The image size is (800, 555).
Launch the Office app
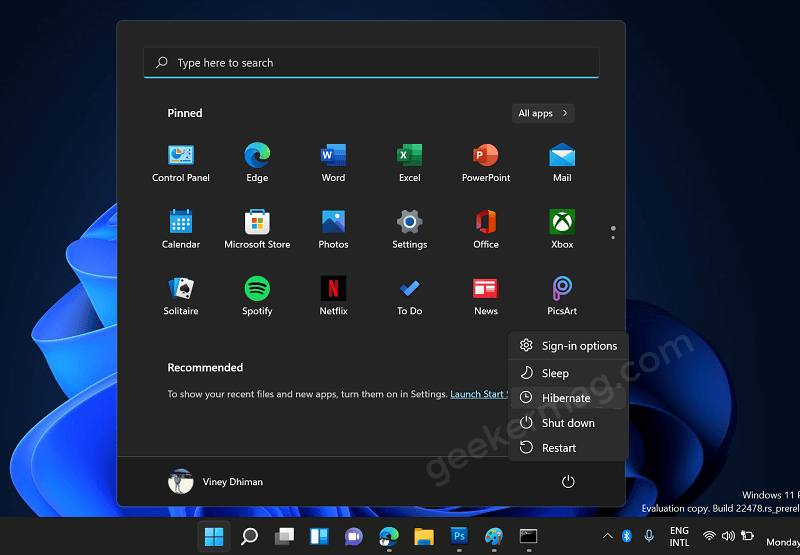(486, 230)
